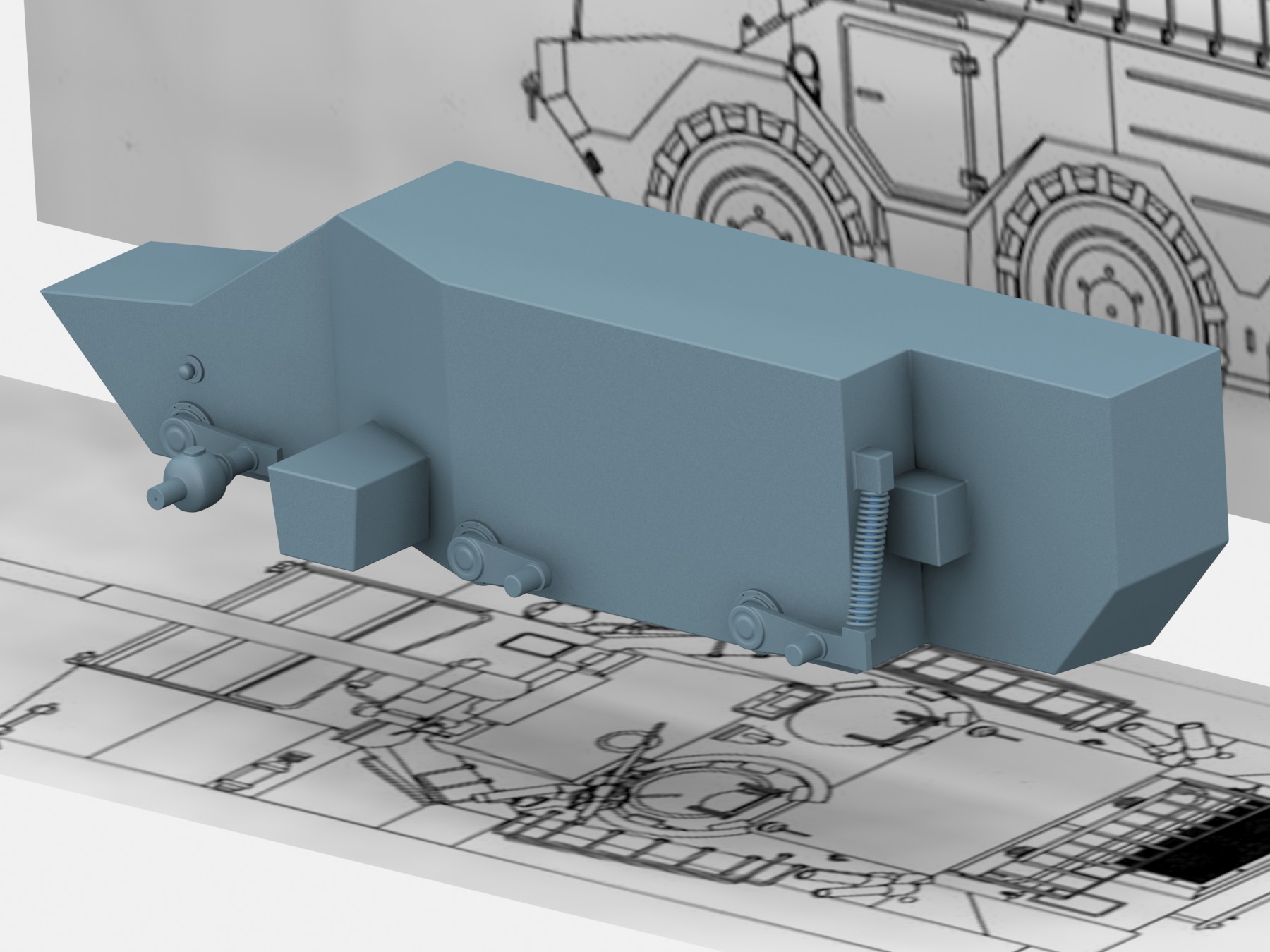Select the large cube attached to hull side

[351, 496]
